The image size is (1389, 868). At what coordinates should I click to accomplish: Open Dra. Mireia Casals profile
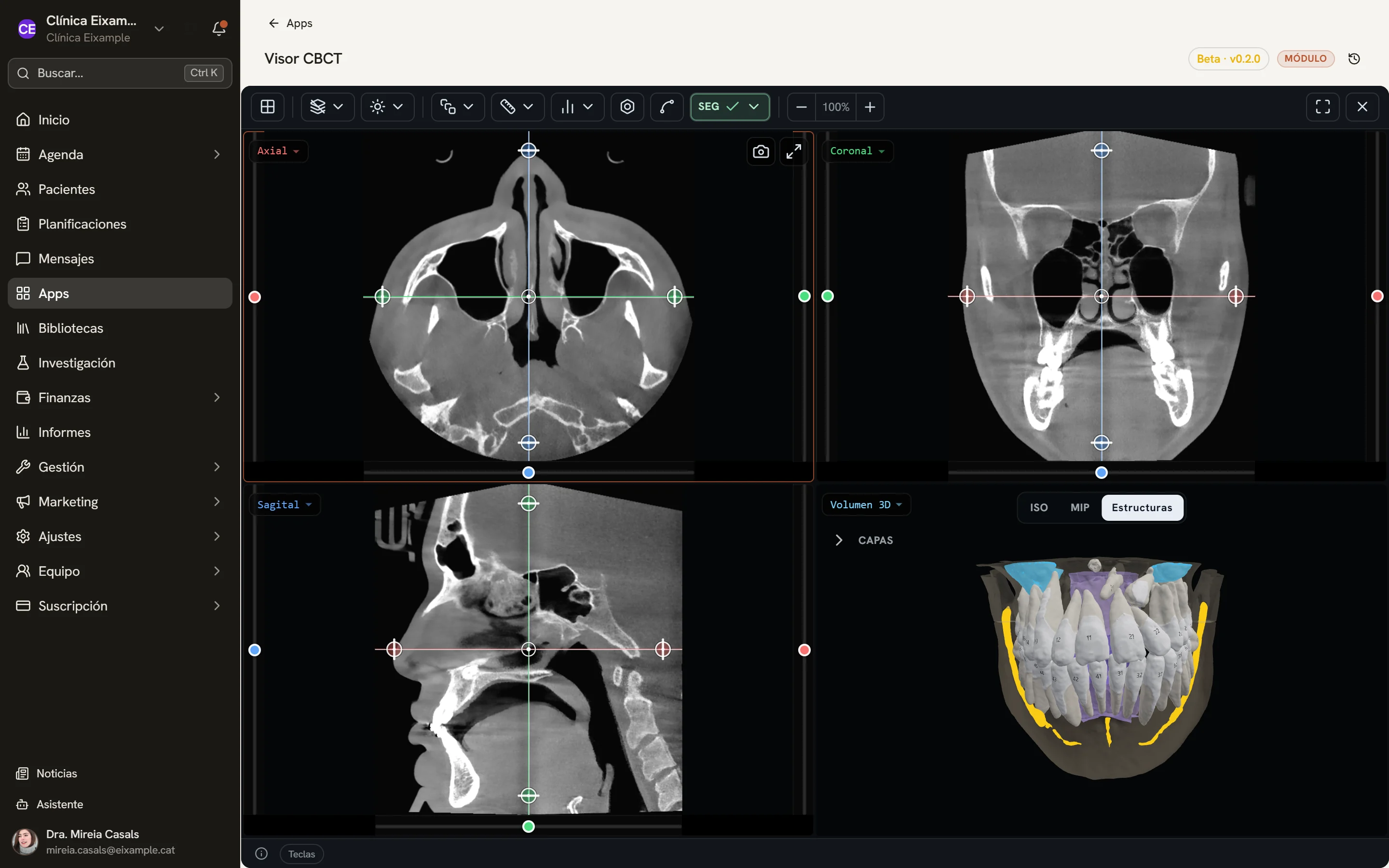(120, 841)
